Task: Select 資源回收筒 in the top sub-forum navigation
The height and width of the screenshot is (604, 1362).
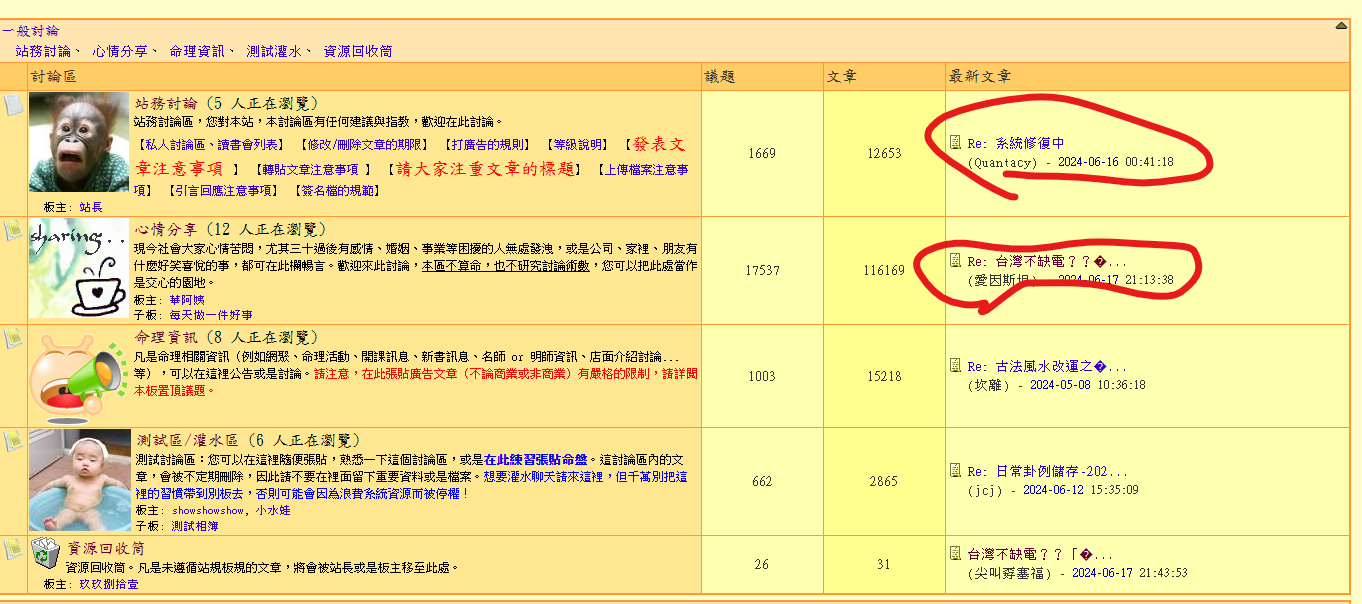Action: [357, 51]
